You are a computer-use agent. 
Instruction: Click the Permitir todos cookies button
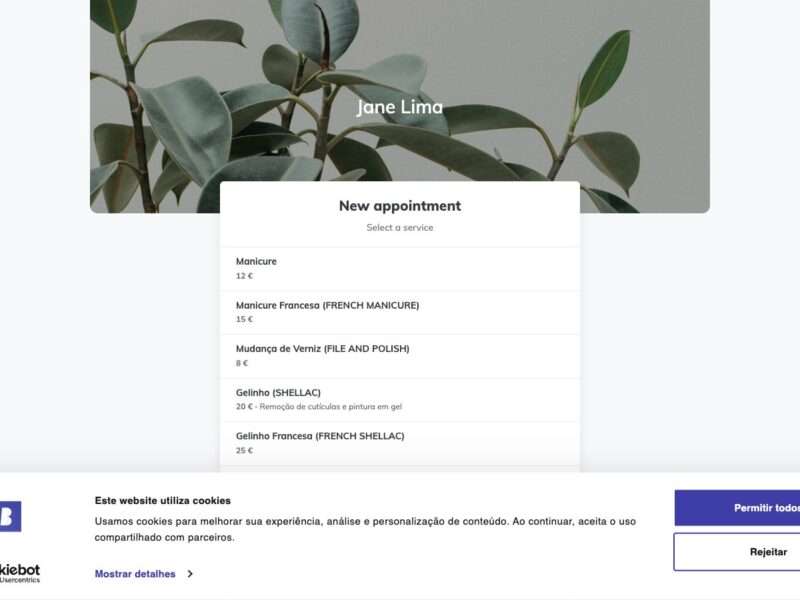pos(737,508)
